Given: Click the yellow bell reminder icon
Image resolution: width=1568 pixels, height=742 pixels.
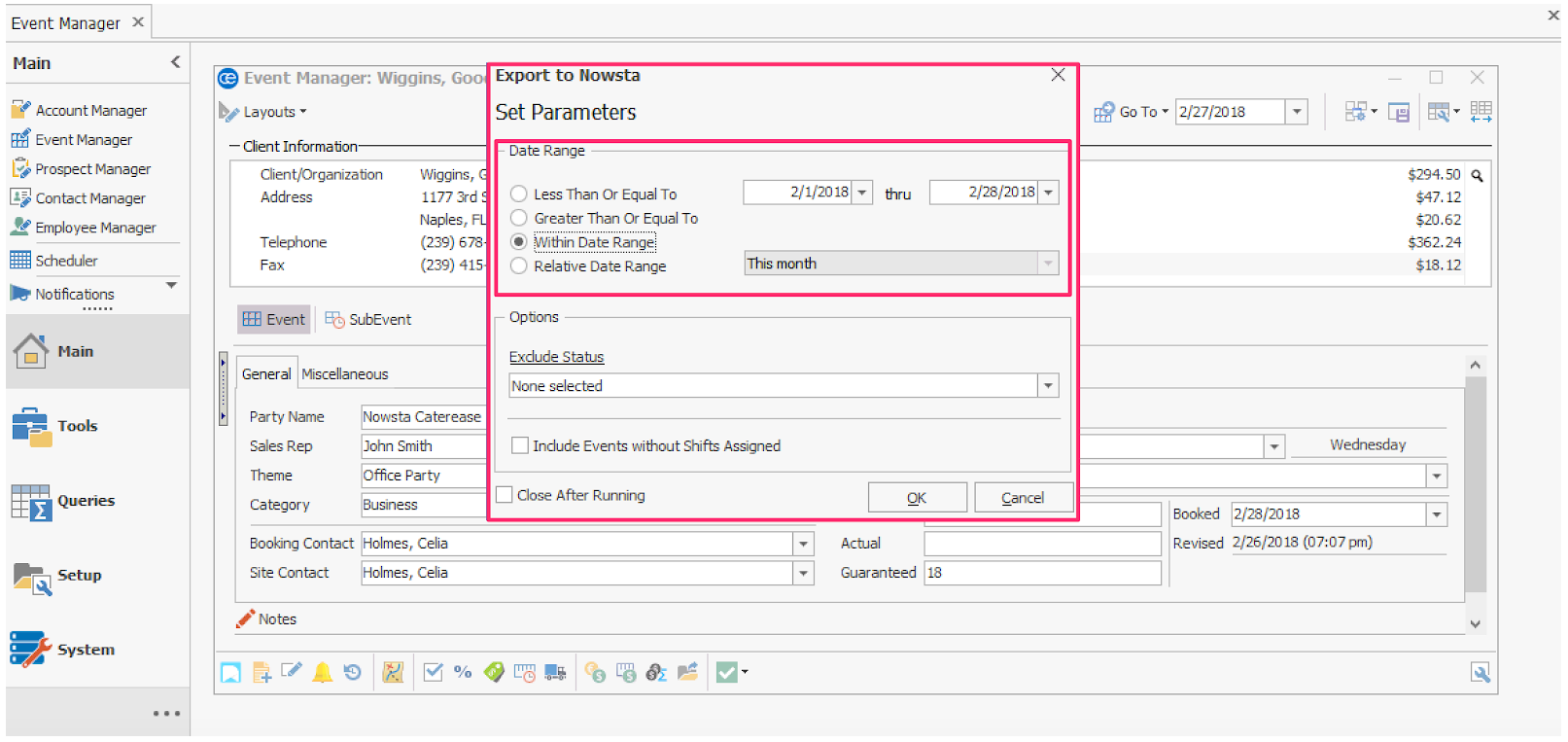Looking at the screenshot, I should 322,672.
